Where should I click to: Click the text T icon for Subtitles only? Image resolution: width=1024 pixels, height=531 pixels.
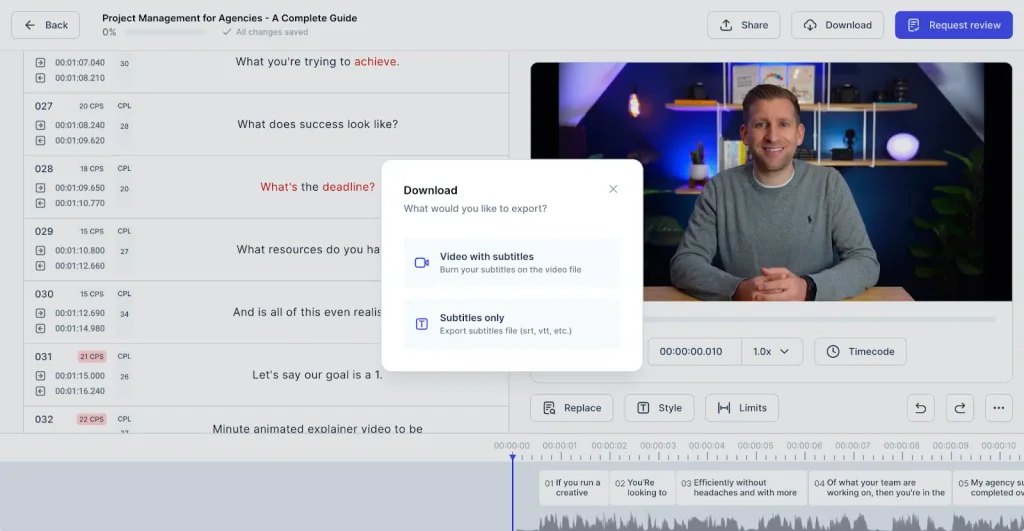(422, 324)
